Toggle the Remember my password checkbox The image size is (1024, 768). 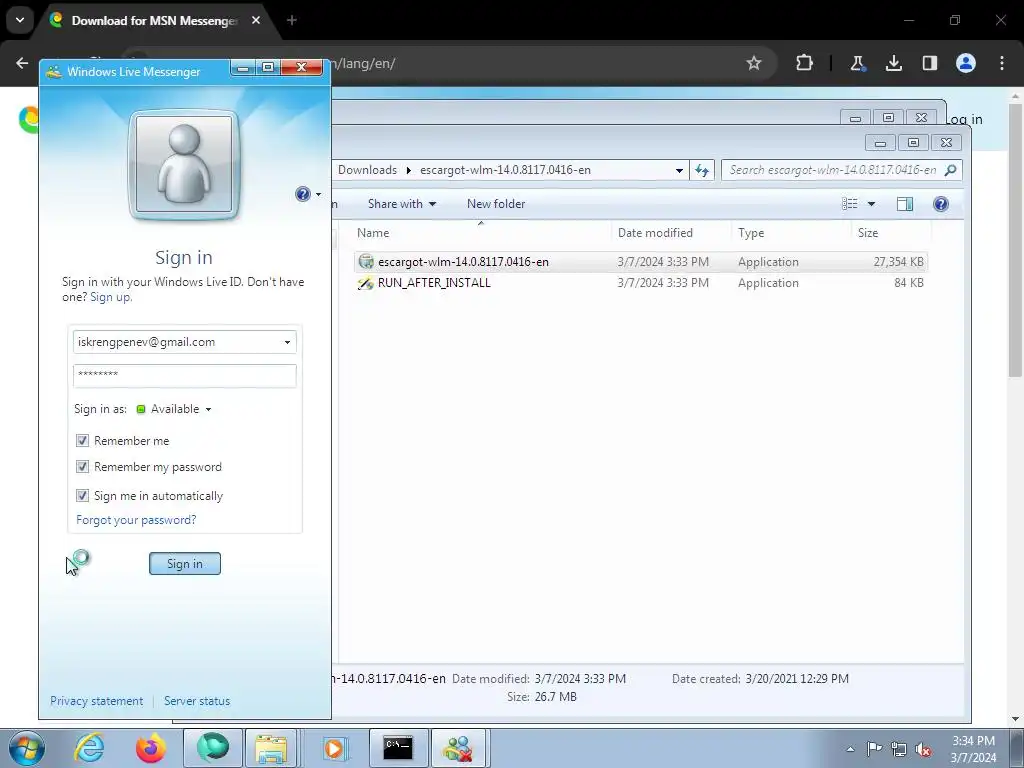(82, 467)
